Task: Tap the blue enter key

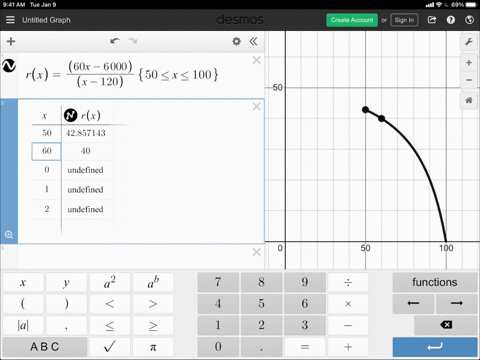Action: pos(435,347)
